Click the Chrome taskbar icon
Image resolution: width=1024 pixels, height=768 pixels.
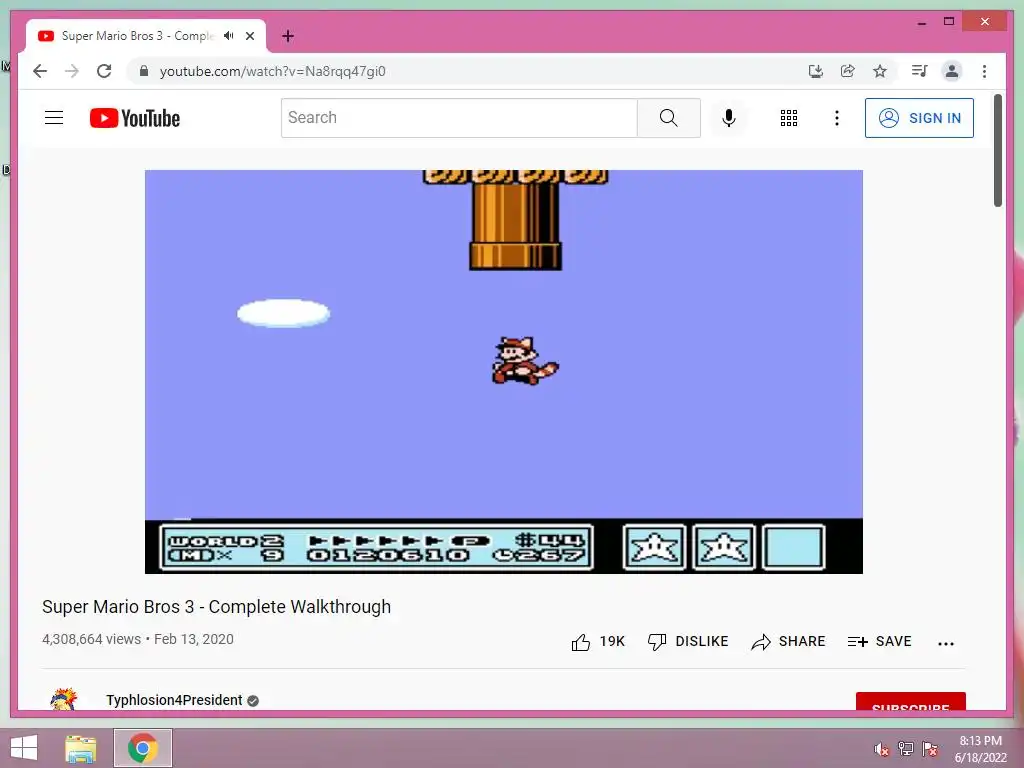142,748
